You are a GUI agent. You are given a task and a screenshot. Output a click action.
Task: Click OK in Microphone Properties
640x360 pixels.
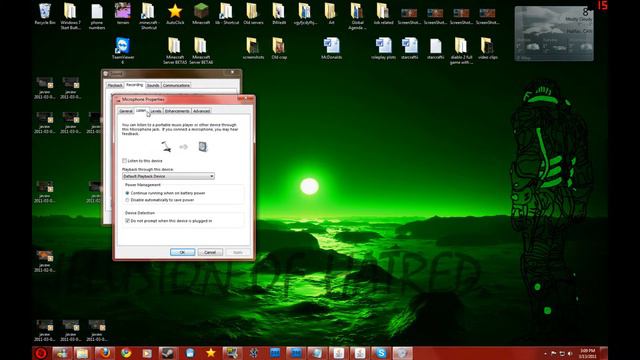(182, 252)
